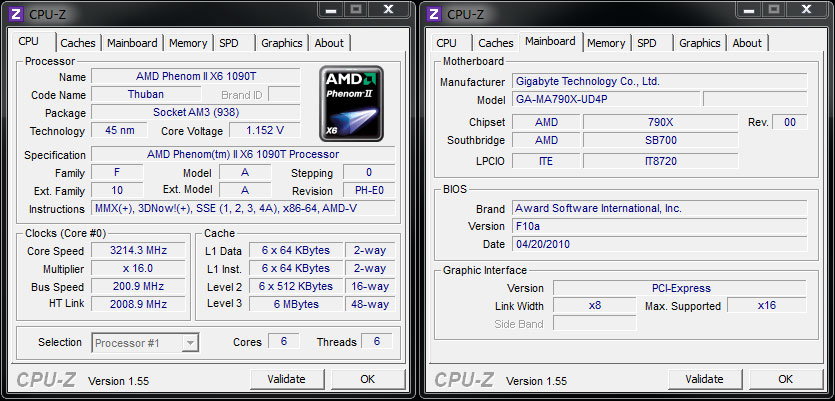Click OK button in left window
The height and width of the screenshot is (401, 835).
pos(367,379)
